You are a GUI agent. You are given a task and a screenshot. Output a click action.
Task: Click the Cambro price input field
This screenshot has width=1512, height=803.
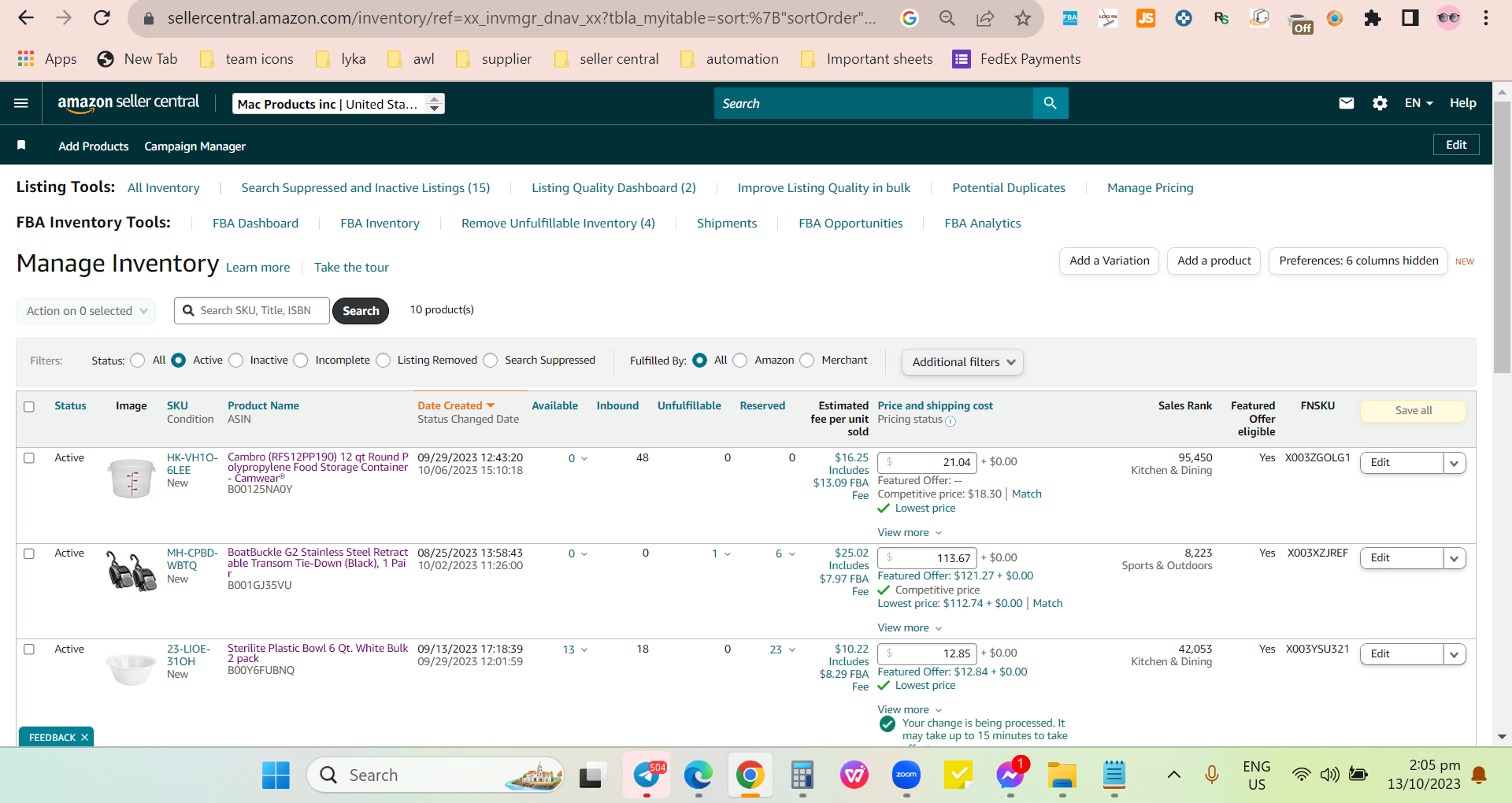[928, 463]
